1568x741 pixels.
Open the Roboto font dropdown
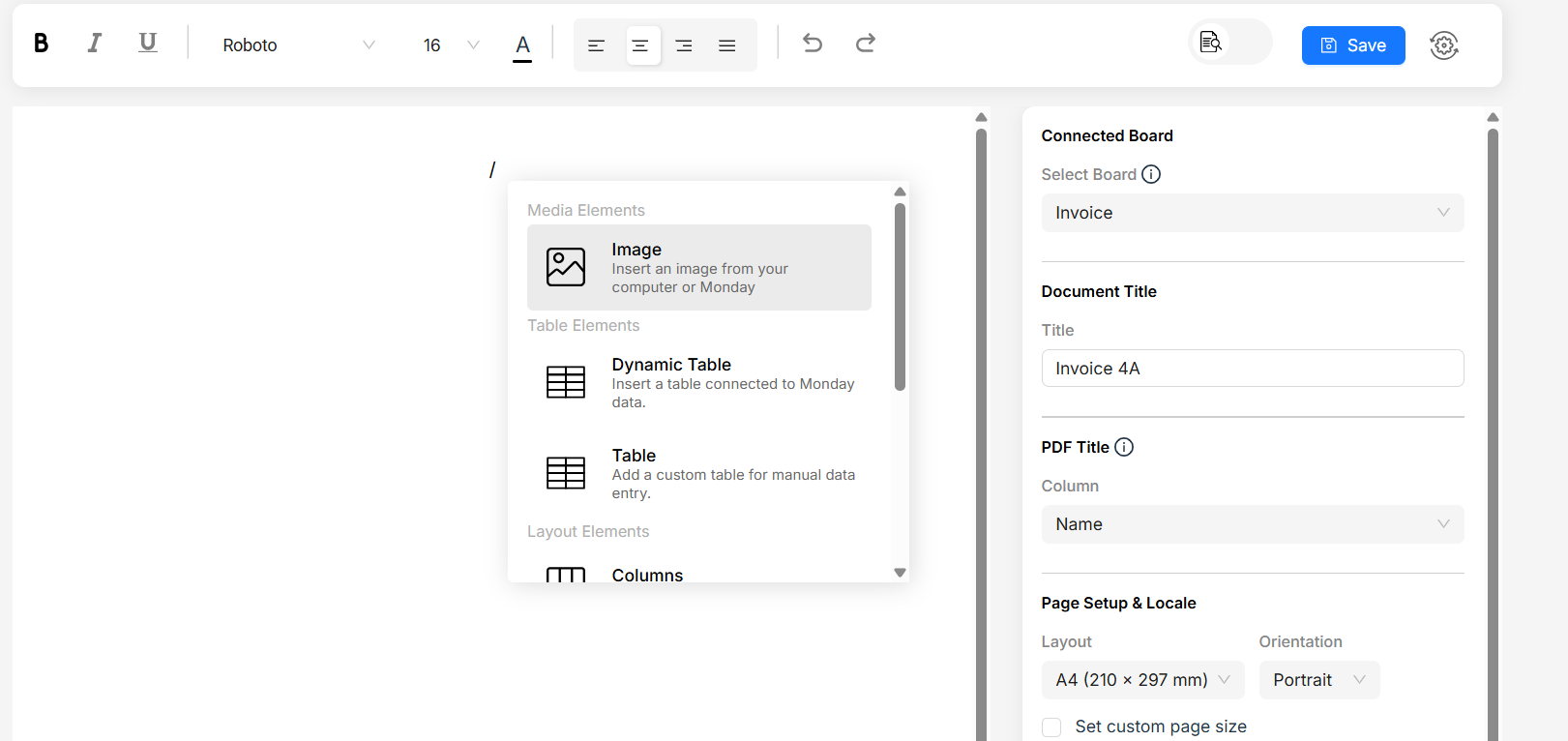(298, 45)
